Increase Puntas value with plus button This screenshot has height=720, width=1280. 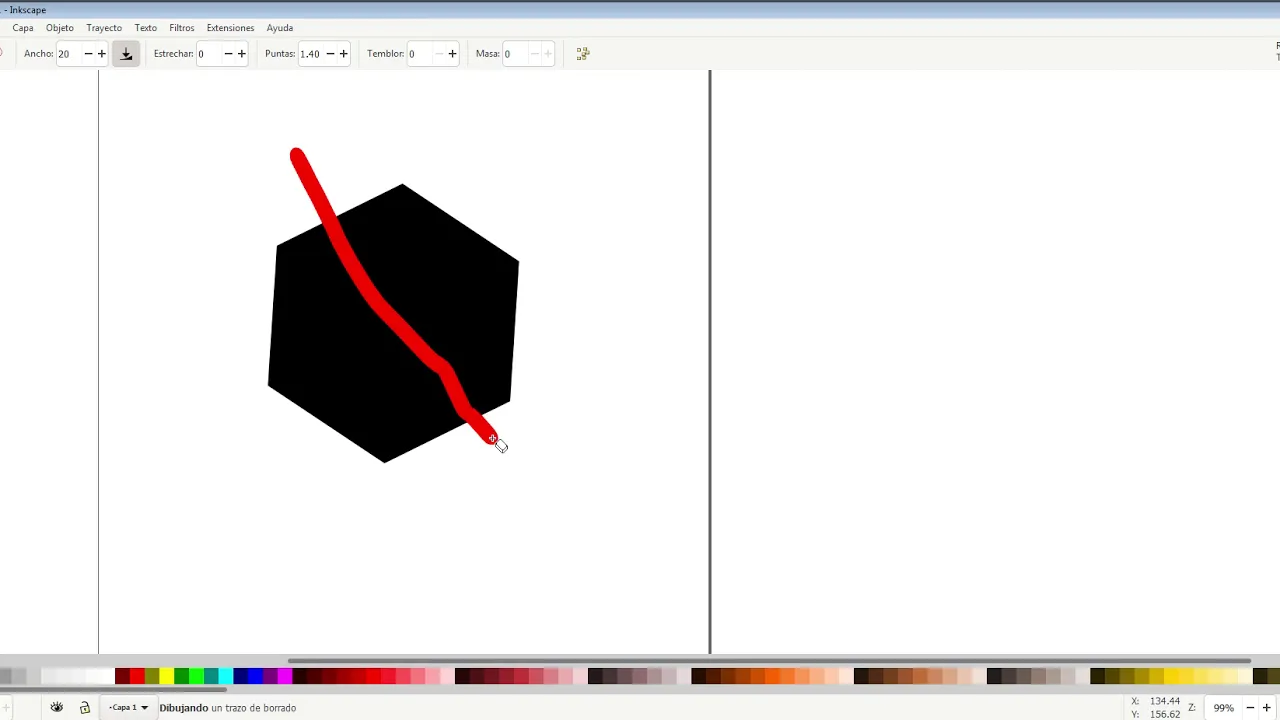click(x=343, y=54)
